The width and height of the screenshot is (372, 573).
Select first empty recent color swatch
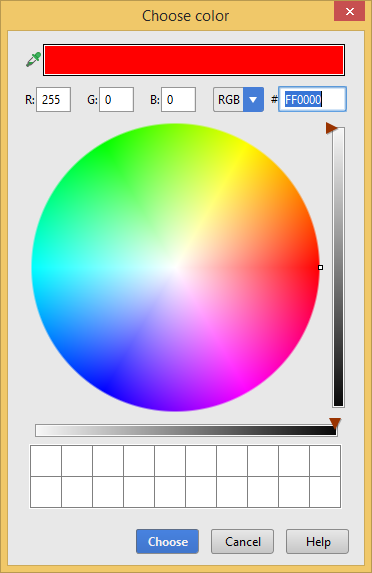tap(46, 460)
